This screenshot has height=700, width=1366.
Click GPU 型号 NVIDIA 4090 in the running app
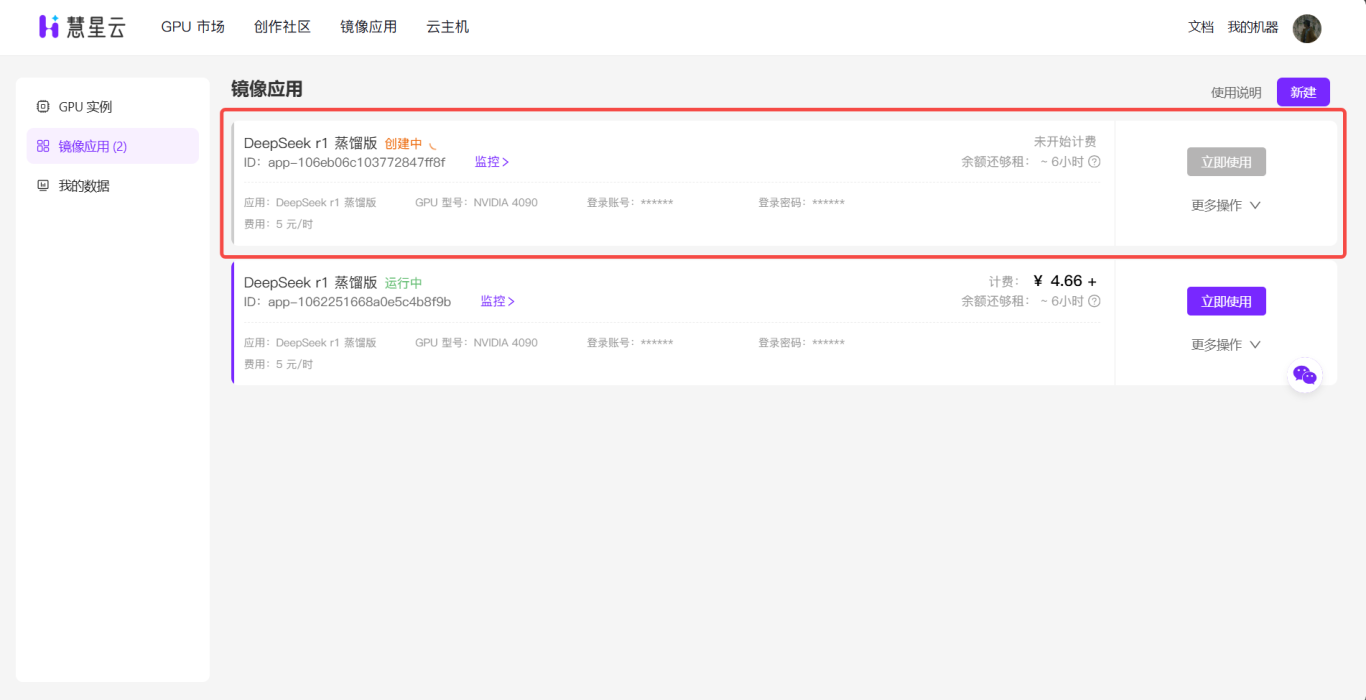(476, 343)
